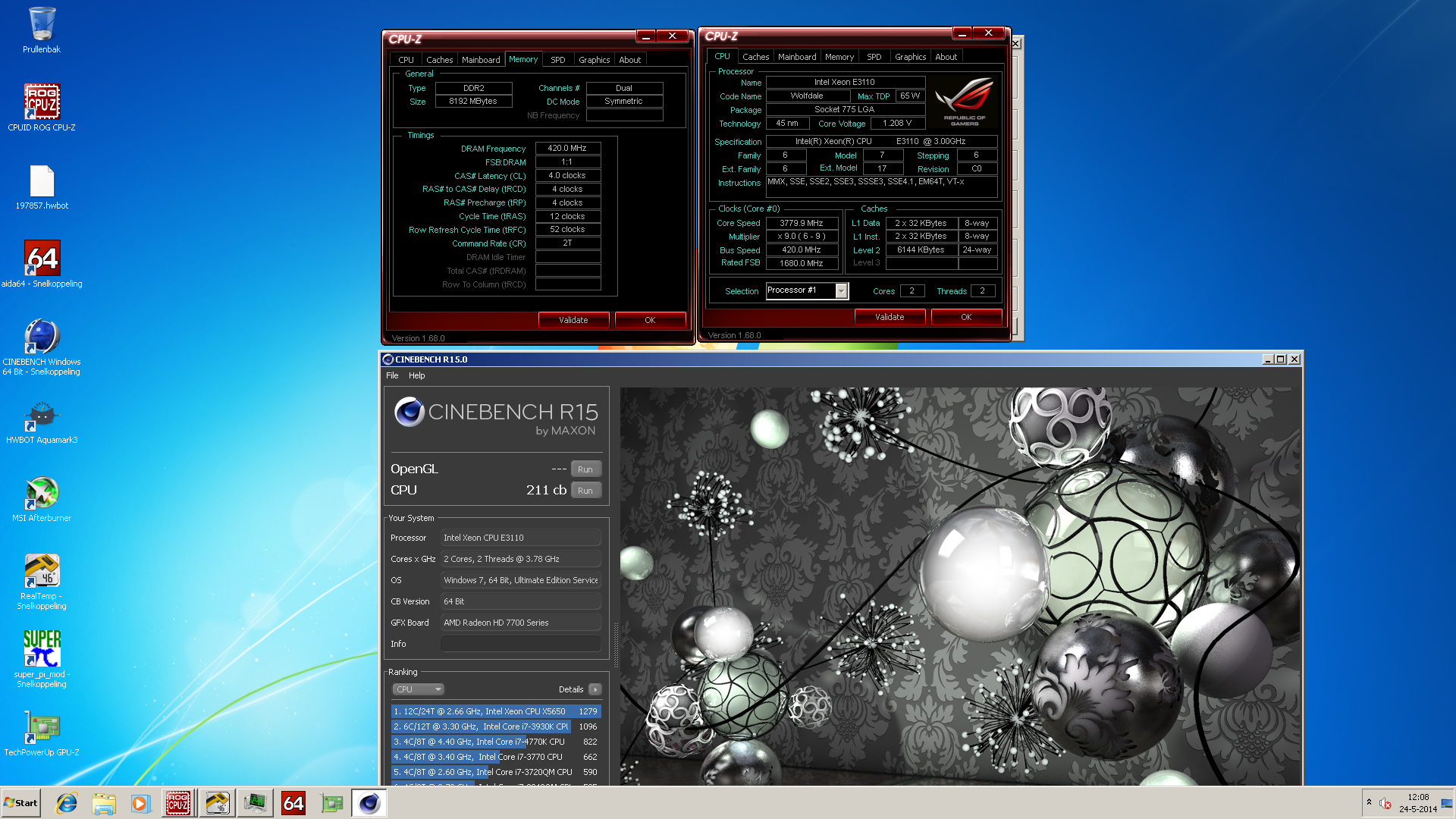Screen dimensions: 1456x819
Task: Open CINEBENCH Windows 64 Bit desktop shortcut
Action: coord(42,347)
